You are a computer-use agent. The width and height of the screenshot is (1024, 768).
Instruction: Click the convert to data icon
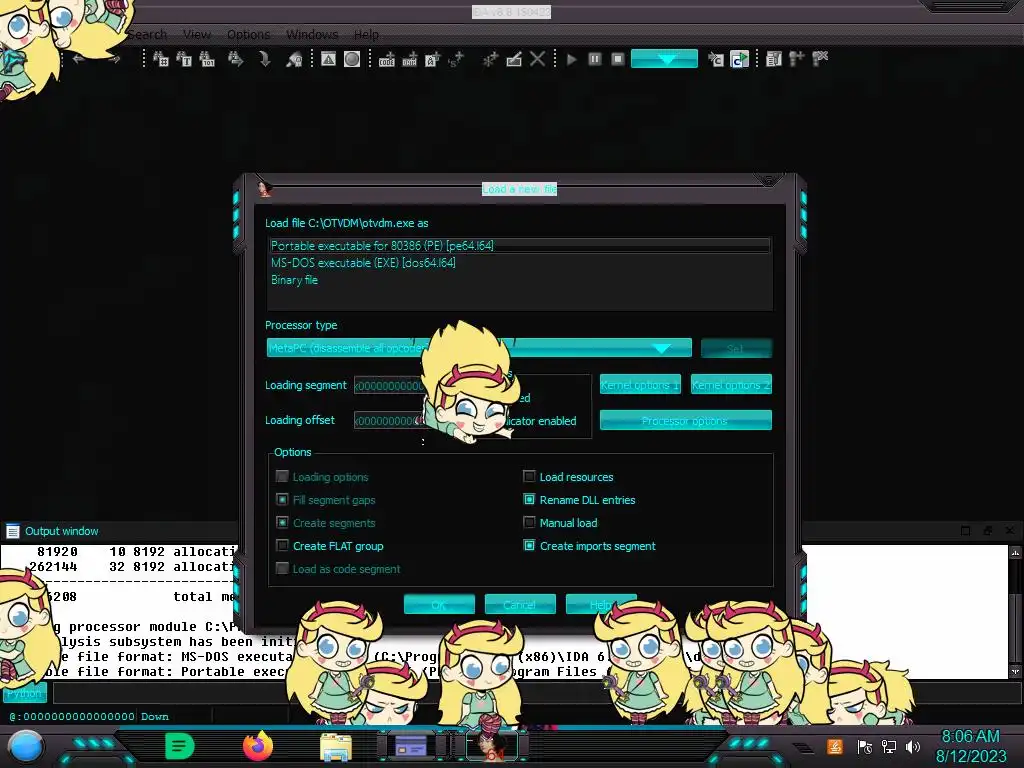pos(409,59)
